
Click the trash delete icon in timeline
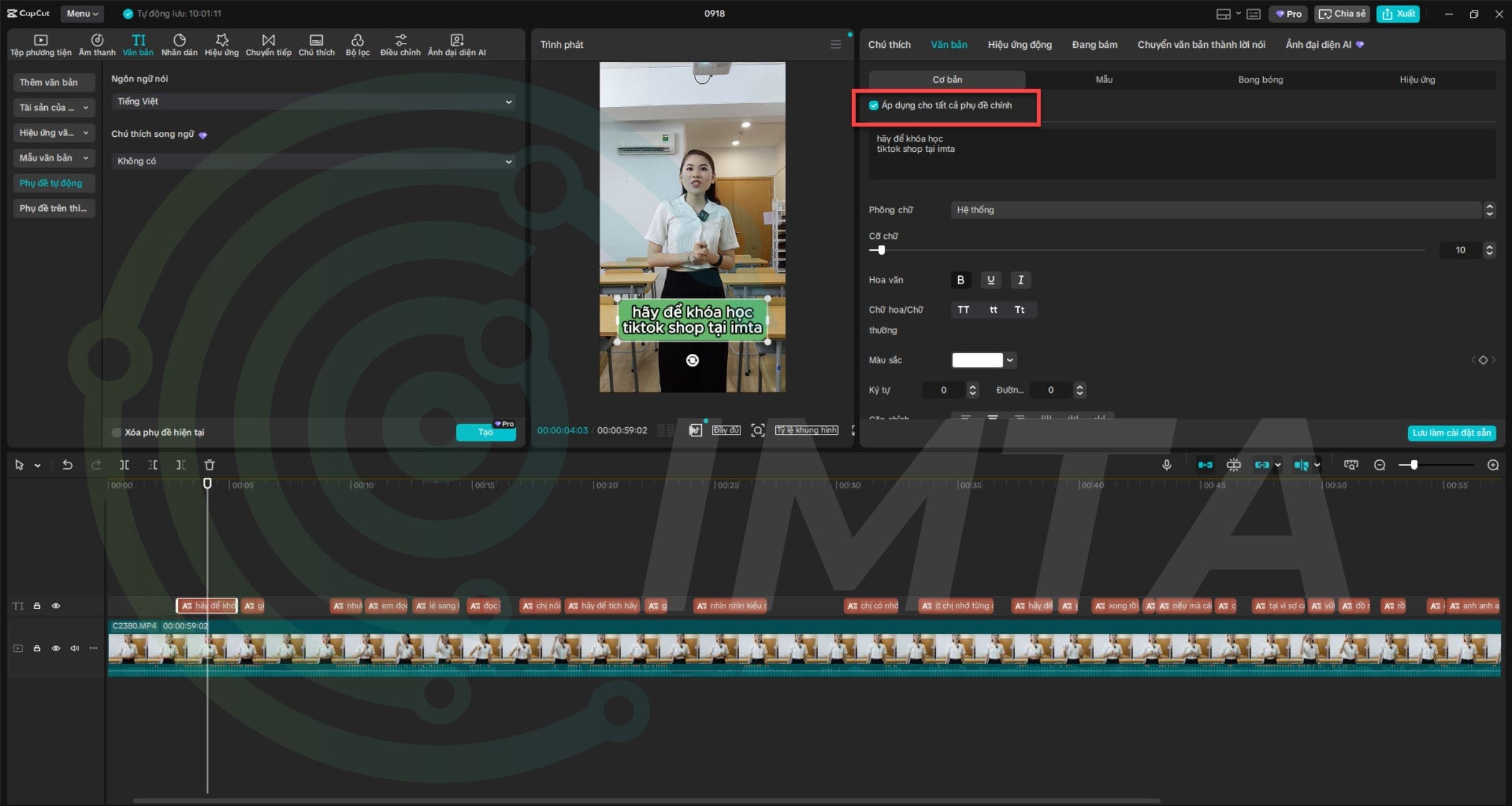coord(210,465)
